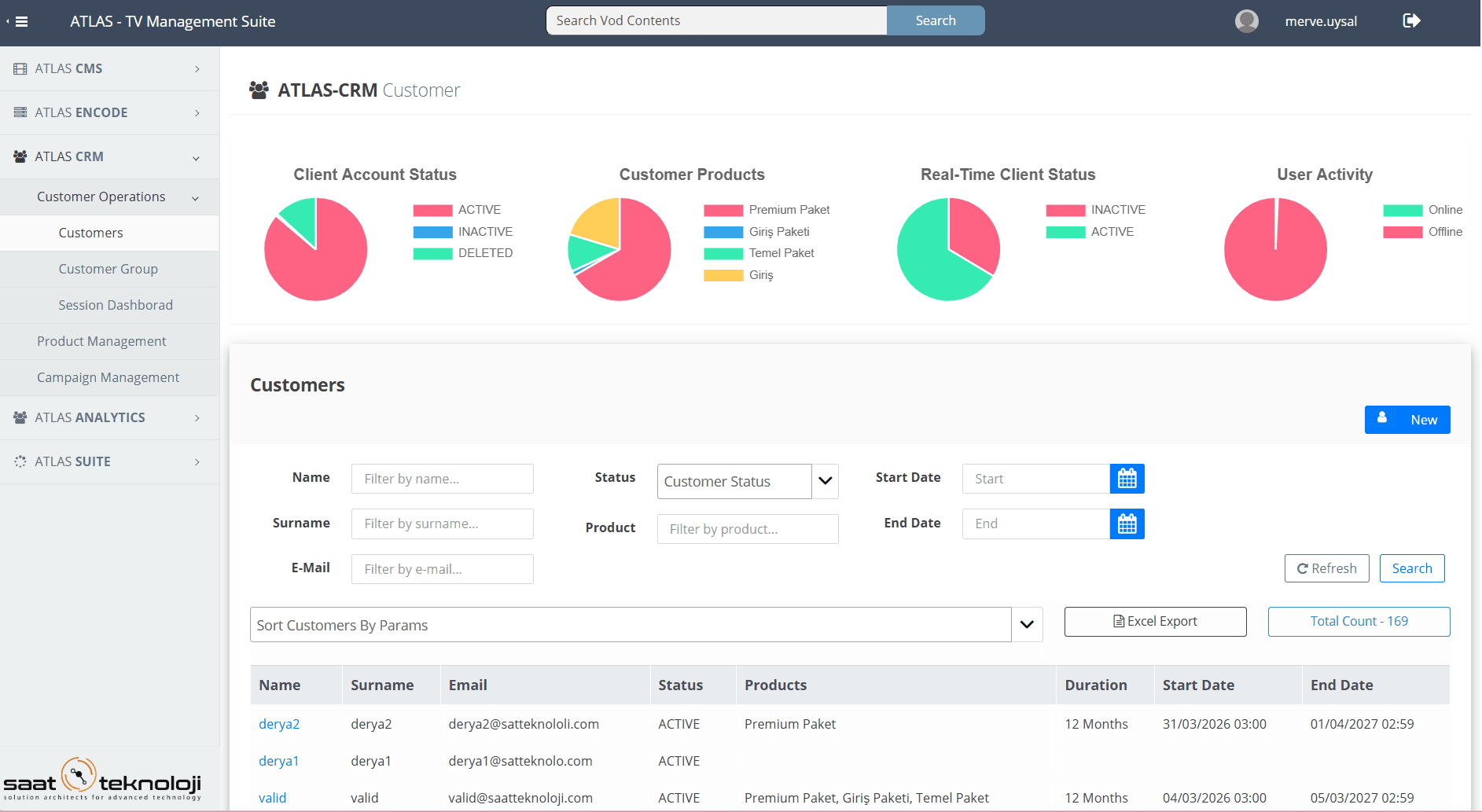This screenshot has height=812, width=1482.
Task: Export customers to Excel
Action: [x=1155, y=621]
